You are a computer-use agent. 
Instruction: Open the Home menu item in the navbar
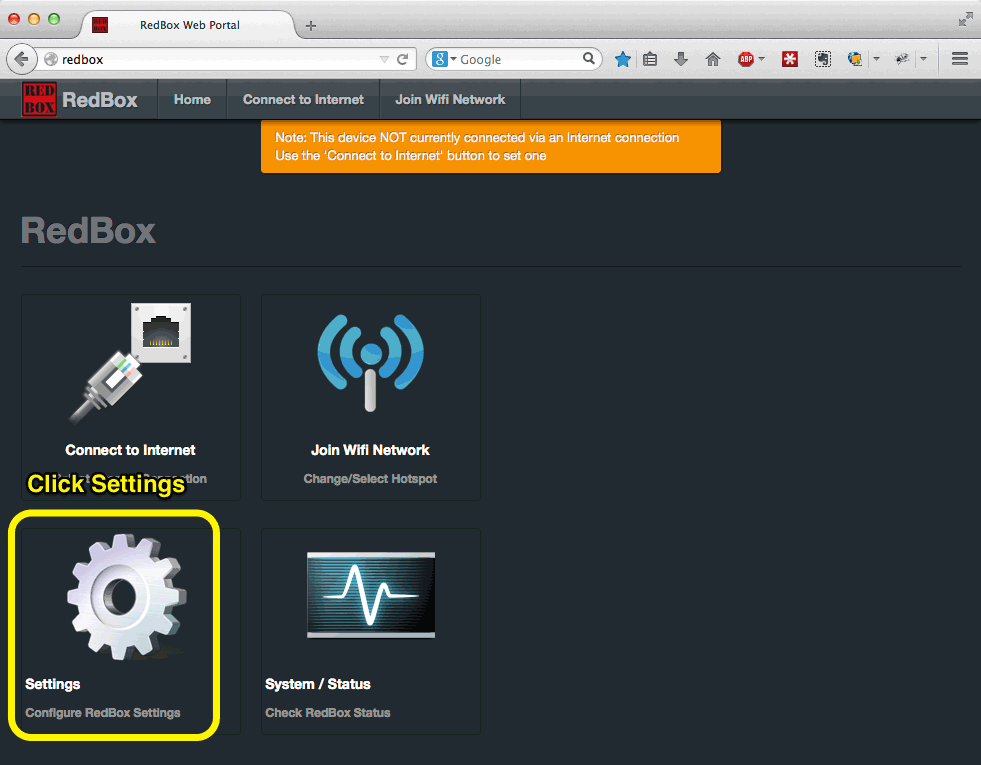192,99
